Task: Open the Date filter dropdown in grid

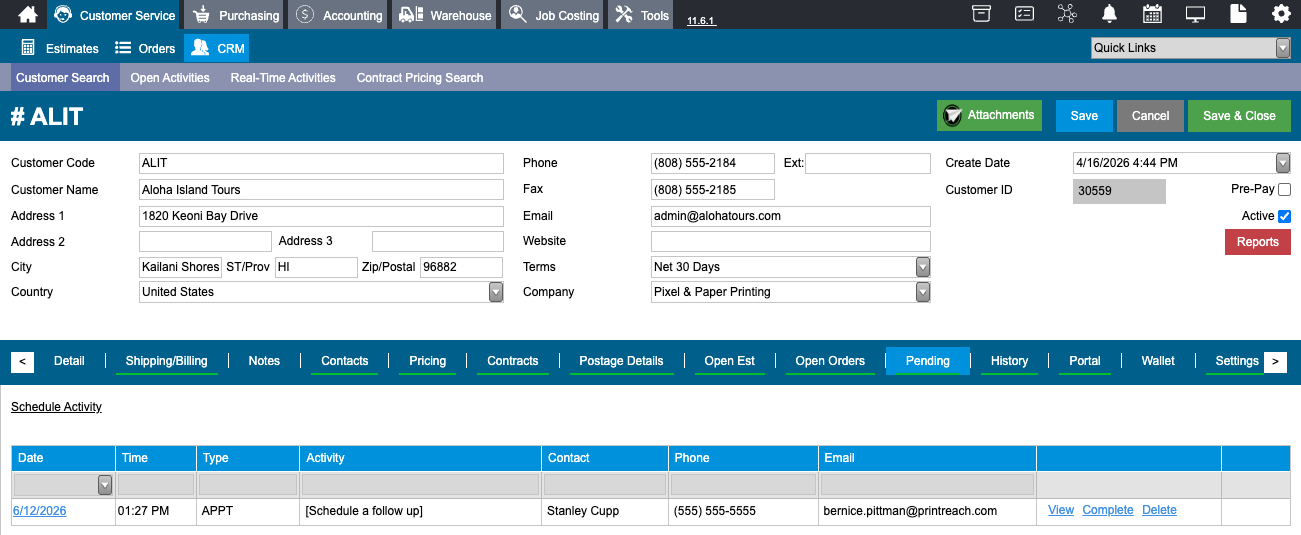Action: click(x=105, y=485)
